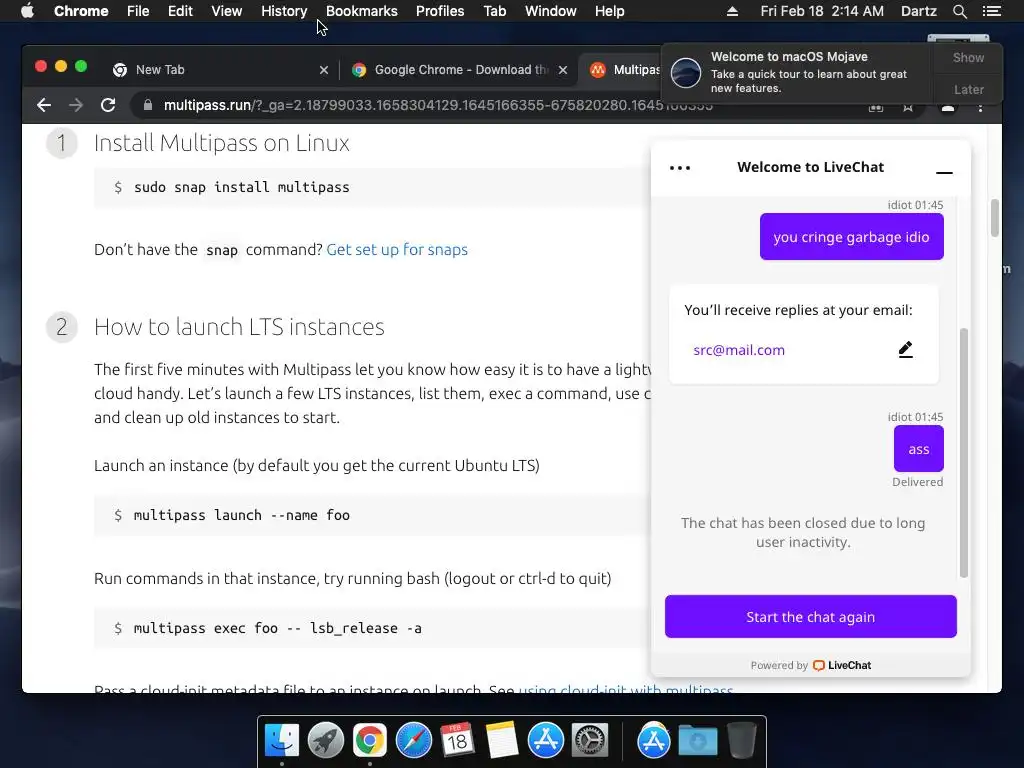Screen dimensions: 1024x768
Task: Open LiveChat three-dot options menu
Action: click(680, 168)
